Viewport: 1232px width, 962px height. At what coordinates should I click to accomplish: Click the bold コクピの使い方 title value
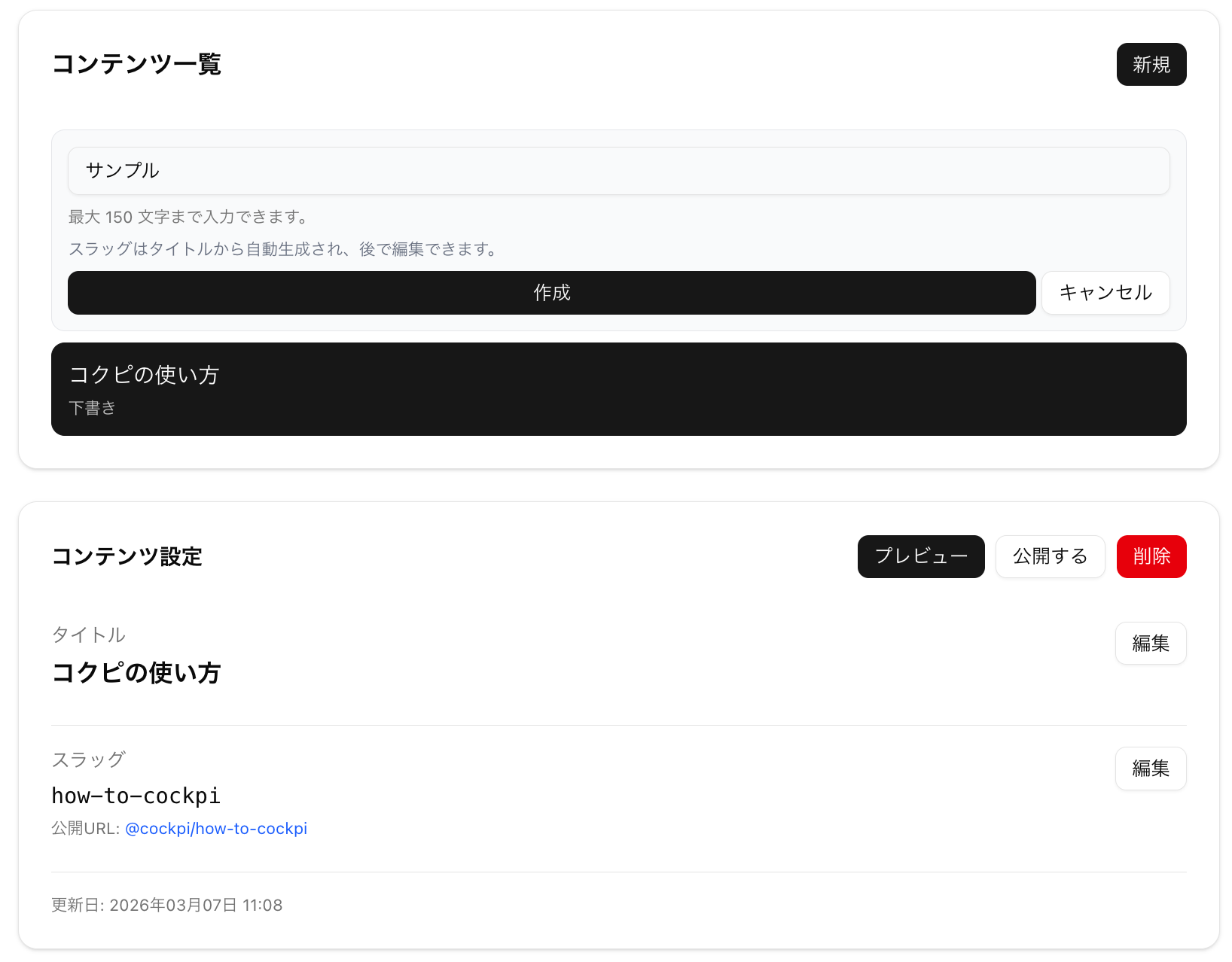tap(136, 673)
